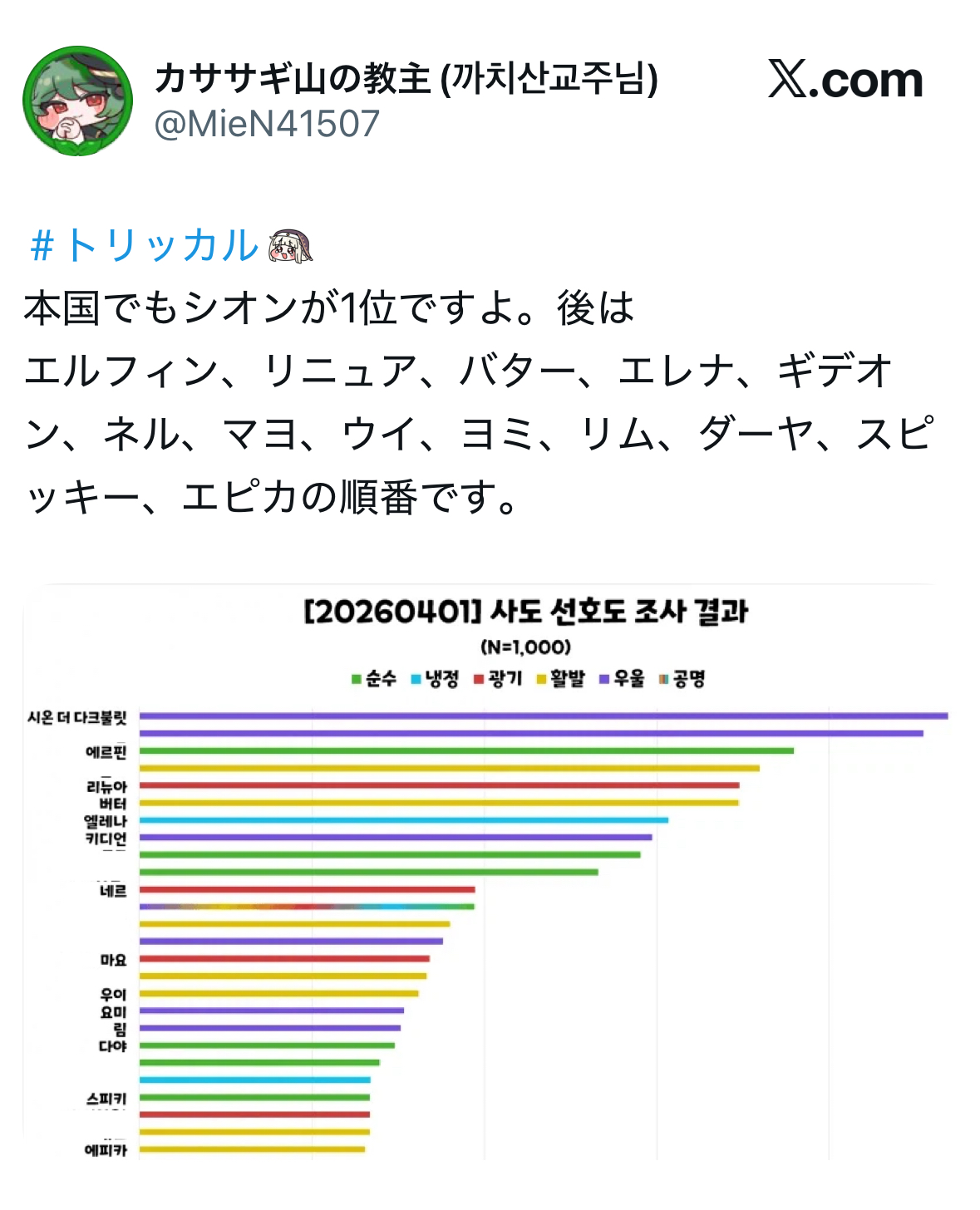The height and width of the screenshot is (1210, 980).
Task: Click the cyan 냉정 legend swatch
Action: [x=416, y=680]
